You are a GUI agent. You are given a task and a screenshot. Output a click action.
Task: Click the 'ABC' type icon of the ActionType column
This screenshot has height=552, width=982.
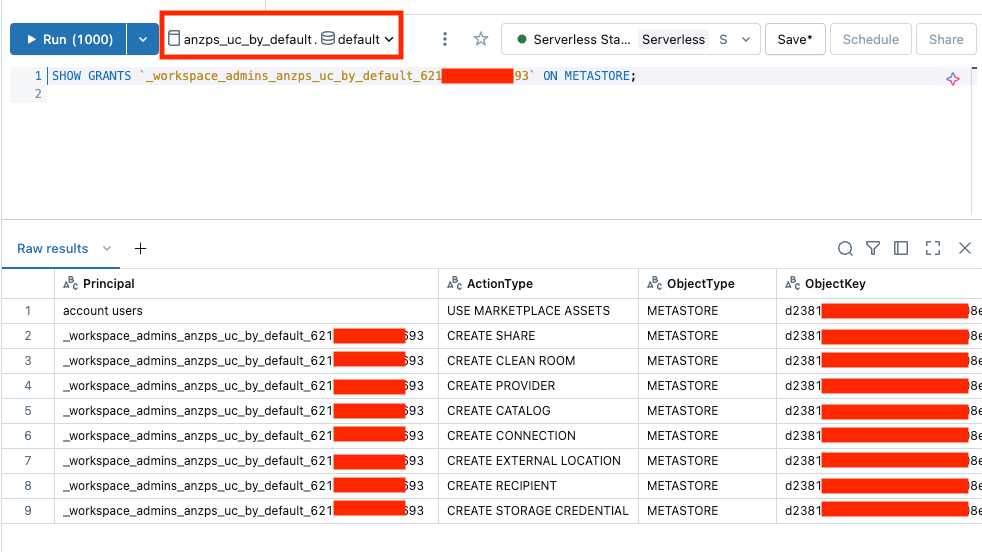point(455,283)
